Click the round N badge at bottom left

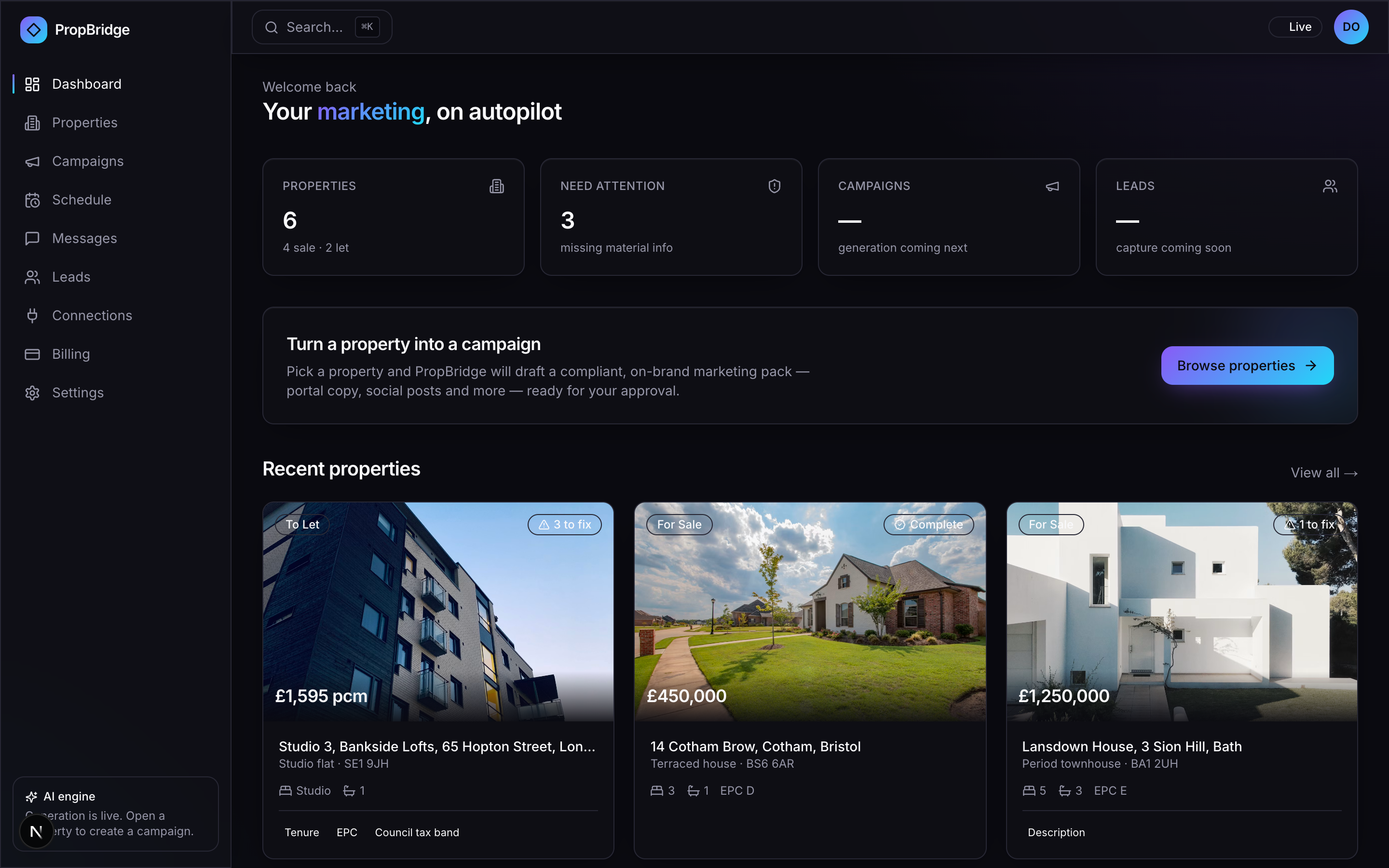36,831
